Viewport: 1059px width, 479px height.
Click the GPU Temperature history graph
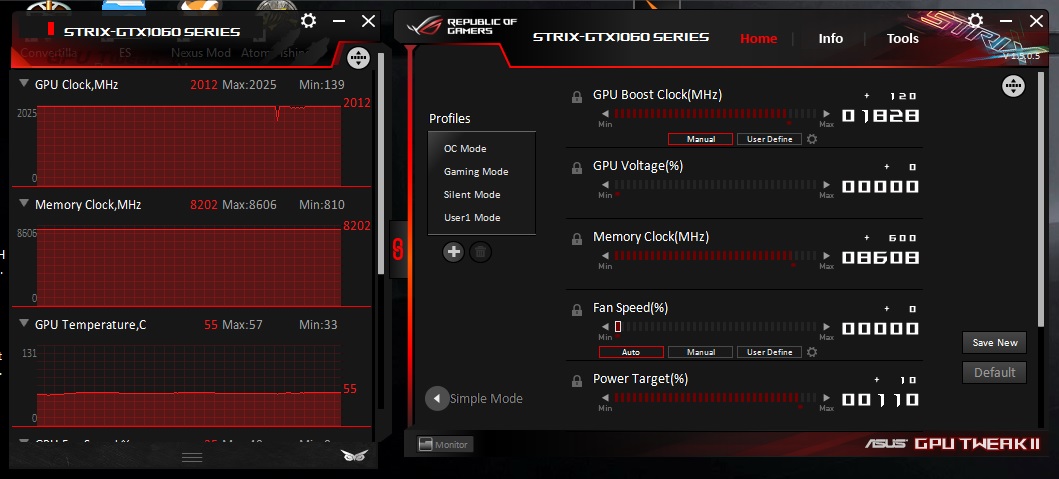coord(189,385)
